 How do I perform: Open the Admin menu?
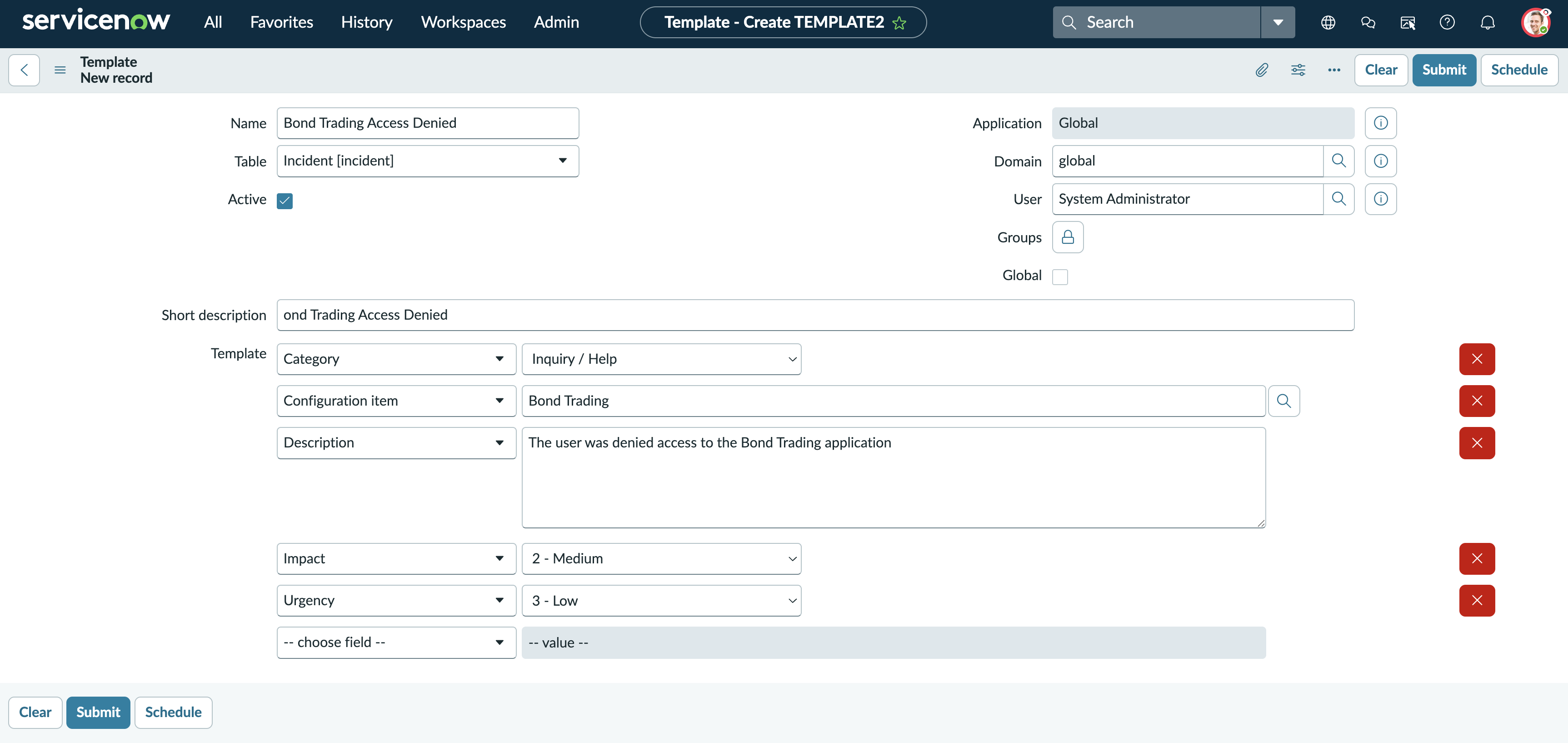click(x=556, y=23)
